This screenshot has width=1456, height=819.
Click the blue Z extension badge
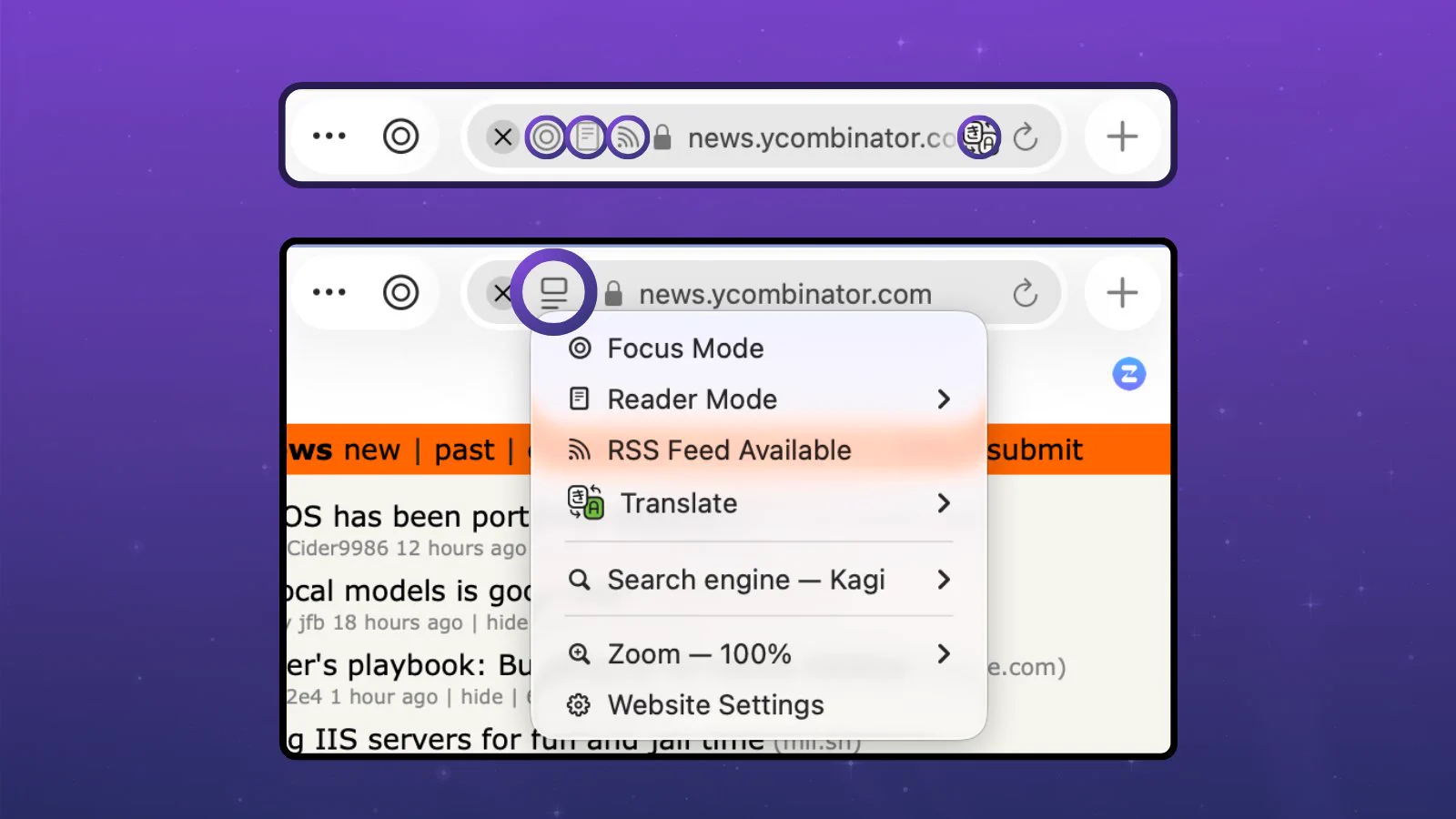click(x=1128, y=374)
